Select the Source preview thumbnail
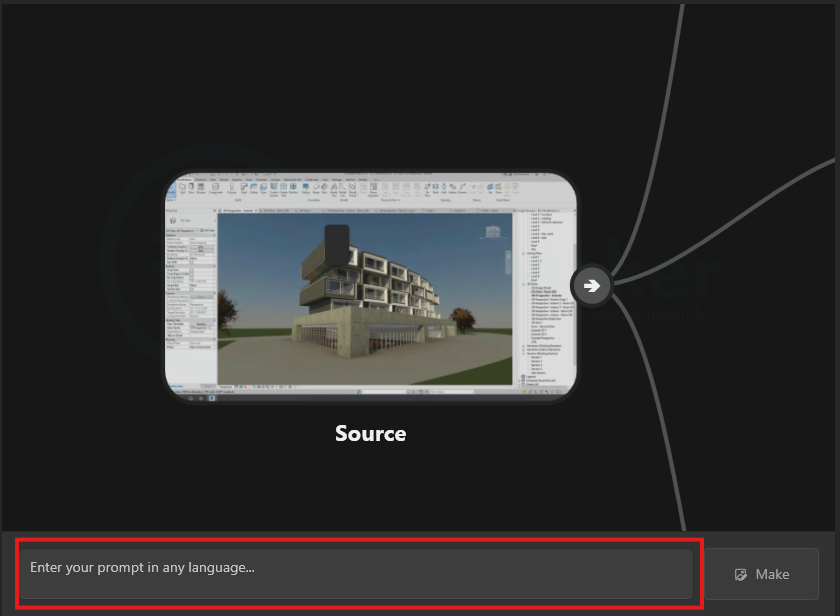Screen dimensions: 840x616 (x=370, y=289)
